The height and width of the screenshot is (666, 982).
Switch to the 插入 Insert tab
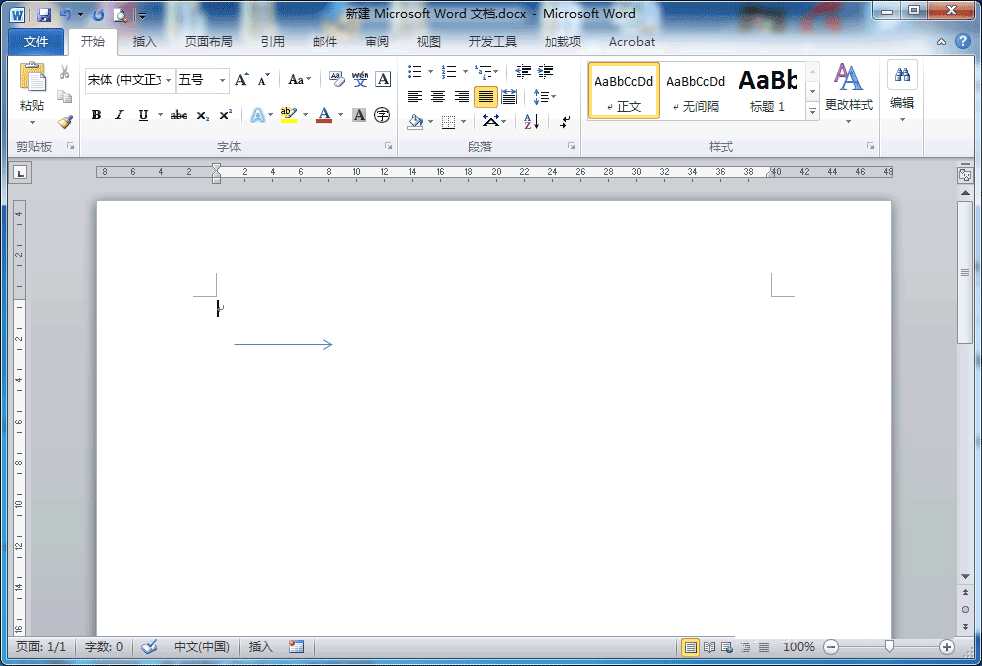tap(145, 42)
